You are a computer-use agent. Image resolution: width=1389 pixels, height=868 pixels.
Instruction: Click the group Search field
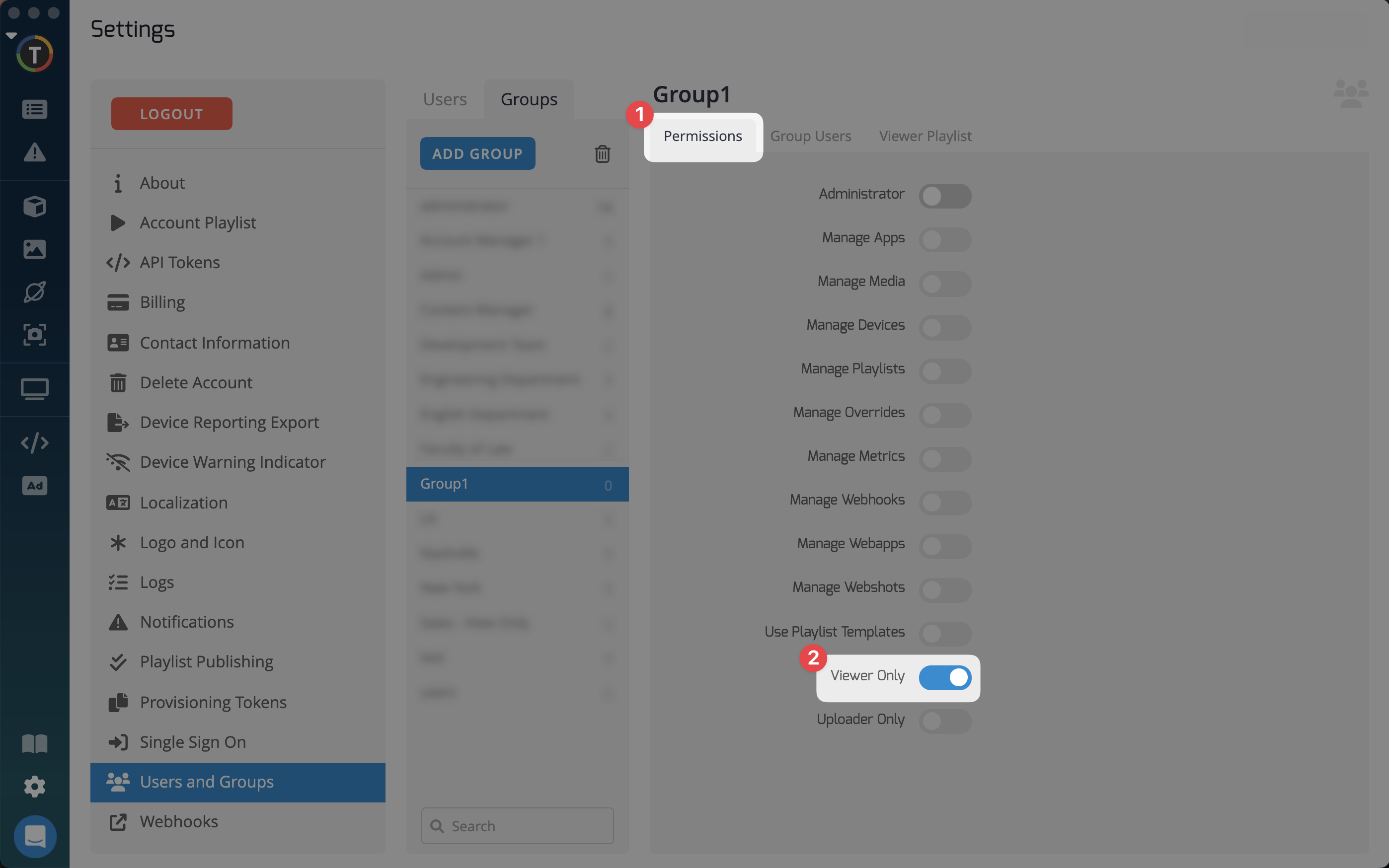517,825
